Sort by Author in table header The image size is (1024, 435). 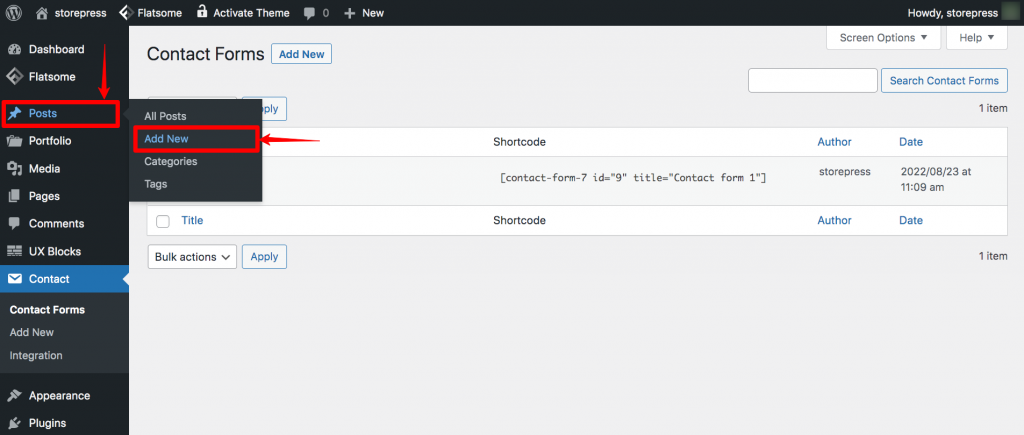[835, 142]
